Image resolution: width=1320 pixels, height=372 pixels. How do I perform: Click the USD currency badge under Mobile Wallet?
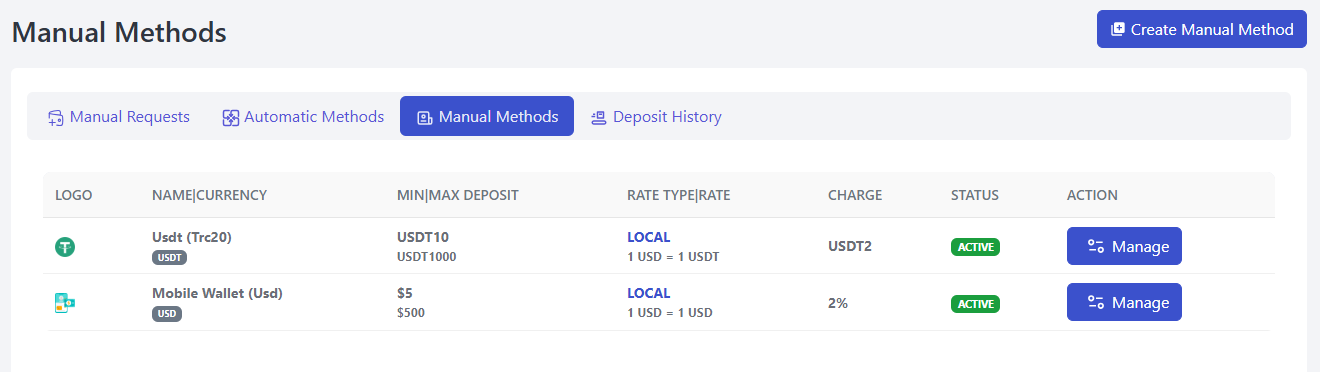pyautogui.click(x=167, y=313)
